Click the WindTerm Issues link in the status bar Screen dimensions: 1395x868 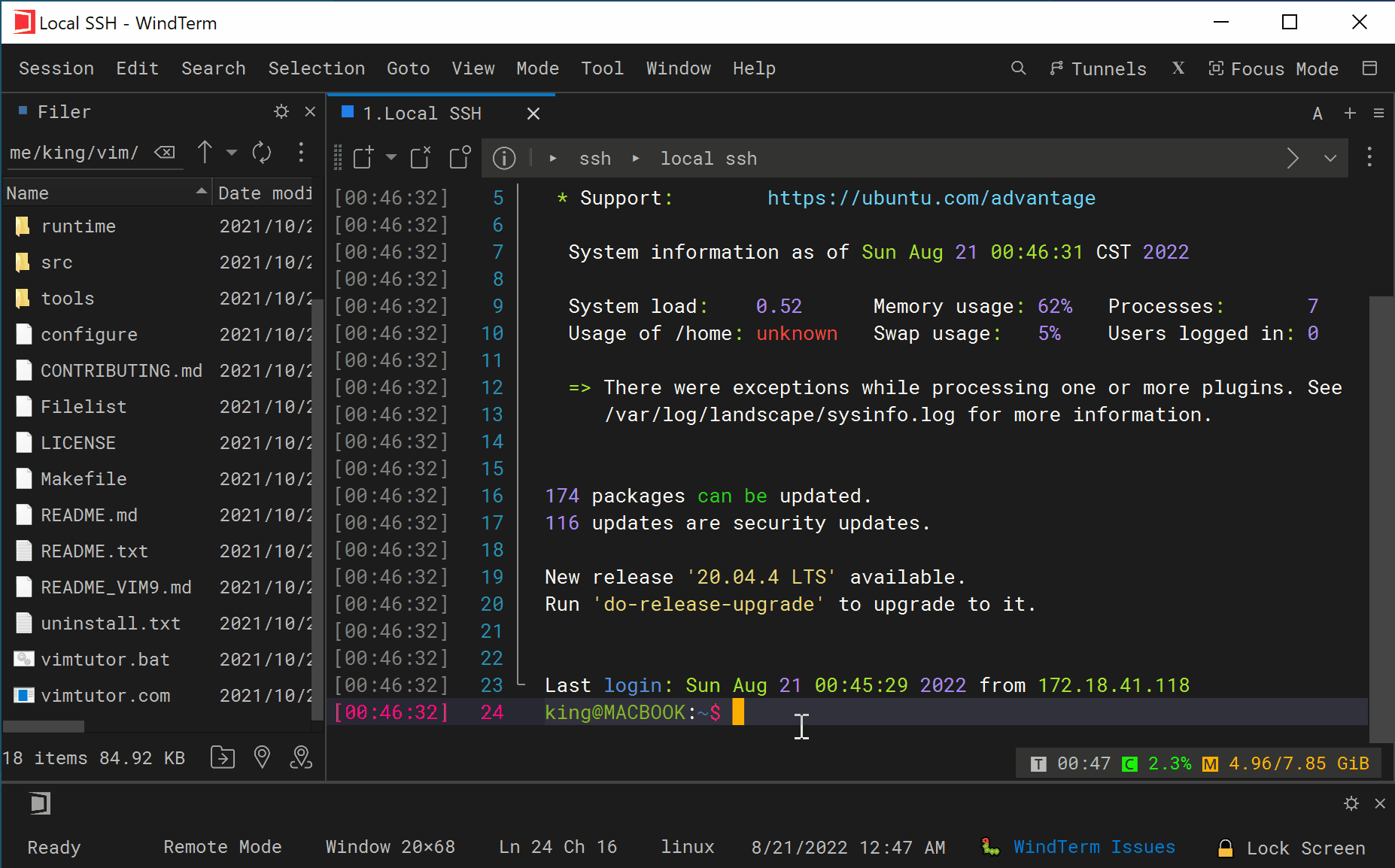coord(1093,847)
